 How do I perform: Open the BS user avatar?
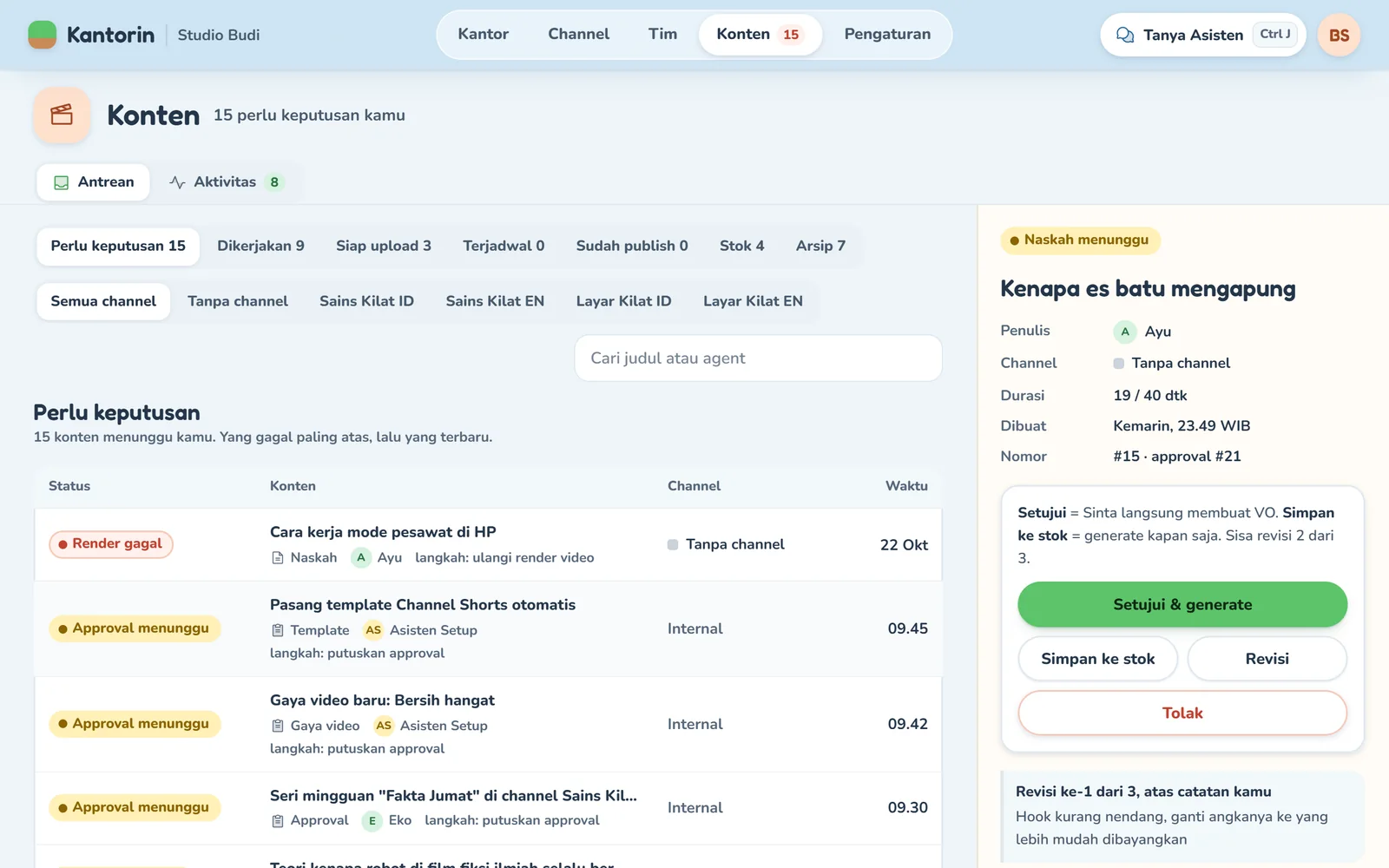click(x=1339, y=35)
